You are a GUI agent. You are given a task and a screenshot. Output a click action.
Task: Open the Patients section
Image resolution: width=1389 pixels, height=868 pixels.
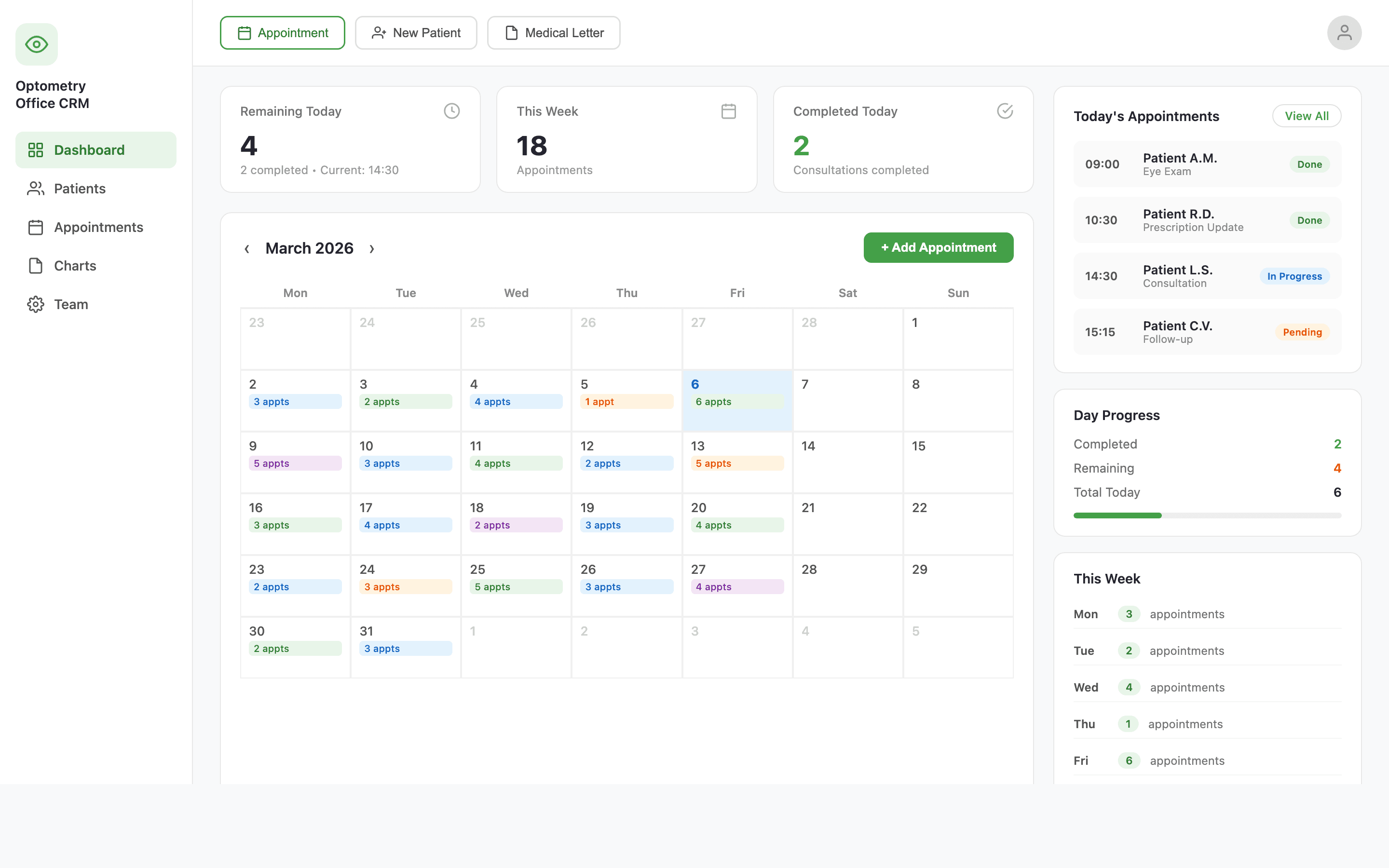79,188
